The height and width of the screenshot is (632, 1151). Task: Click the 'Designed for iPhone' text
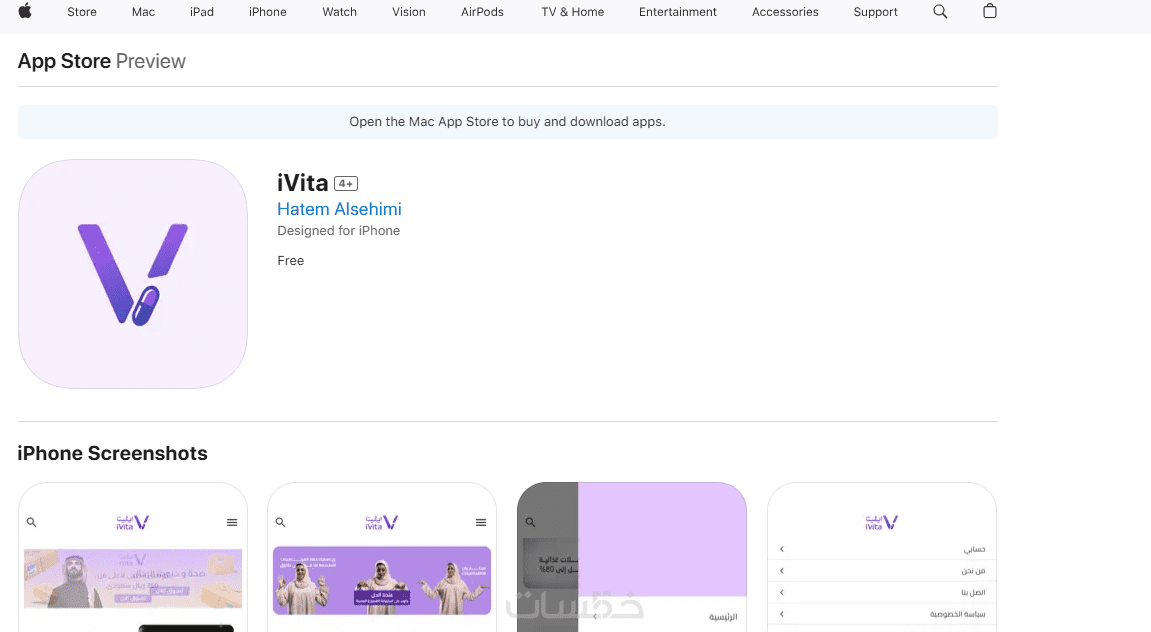(x=338, y=230)
